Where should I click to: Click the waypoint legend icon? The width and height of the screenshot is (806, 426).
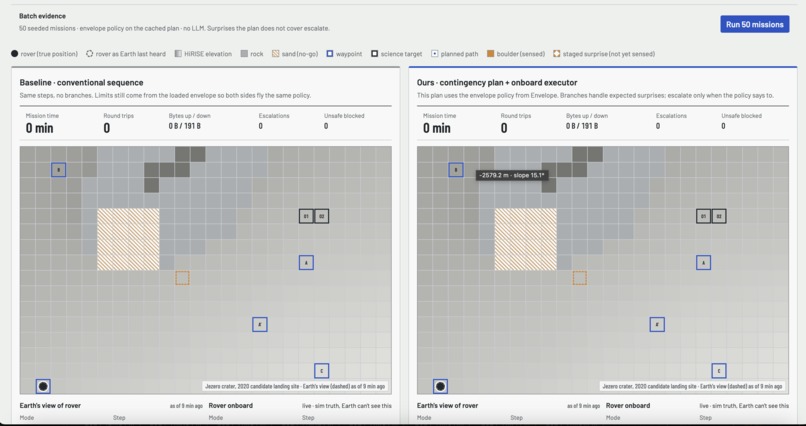[x=330, y=53]
